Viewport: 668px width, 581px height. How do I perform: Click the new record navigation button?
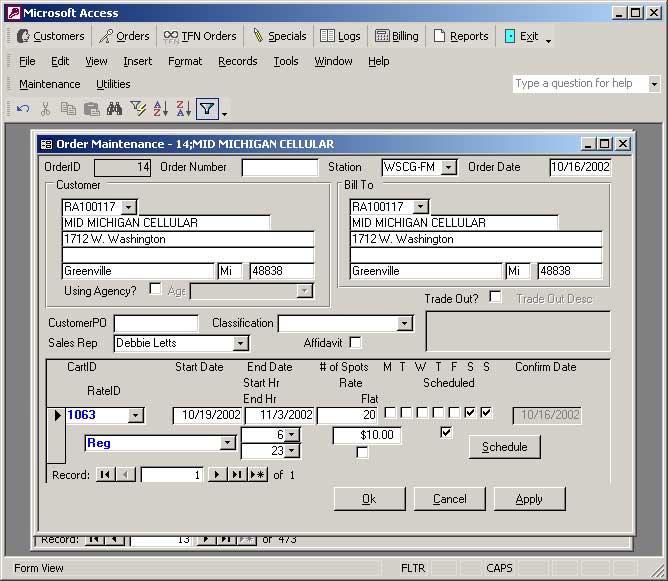point(258,475)
